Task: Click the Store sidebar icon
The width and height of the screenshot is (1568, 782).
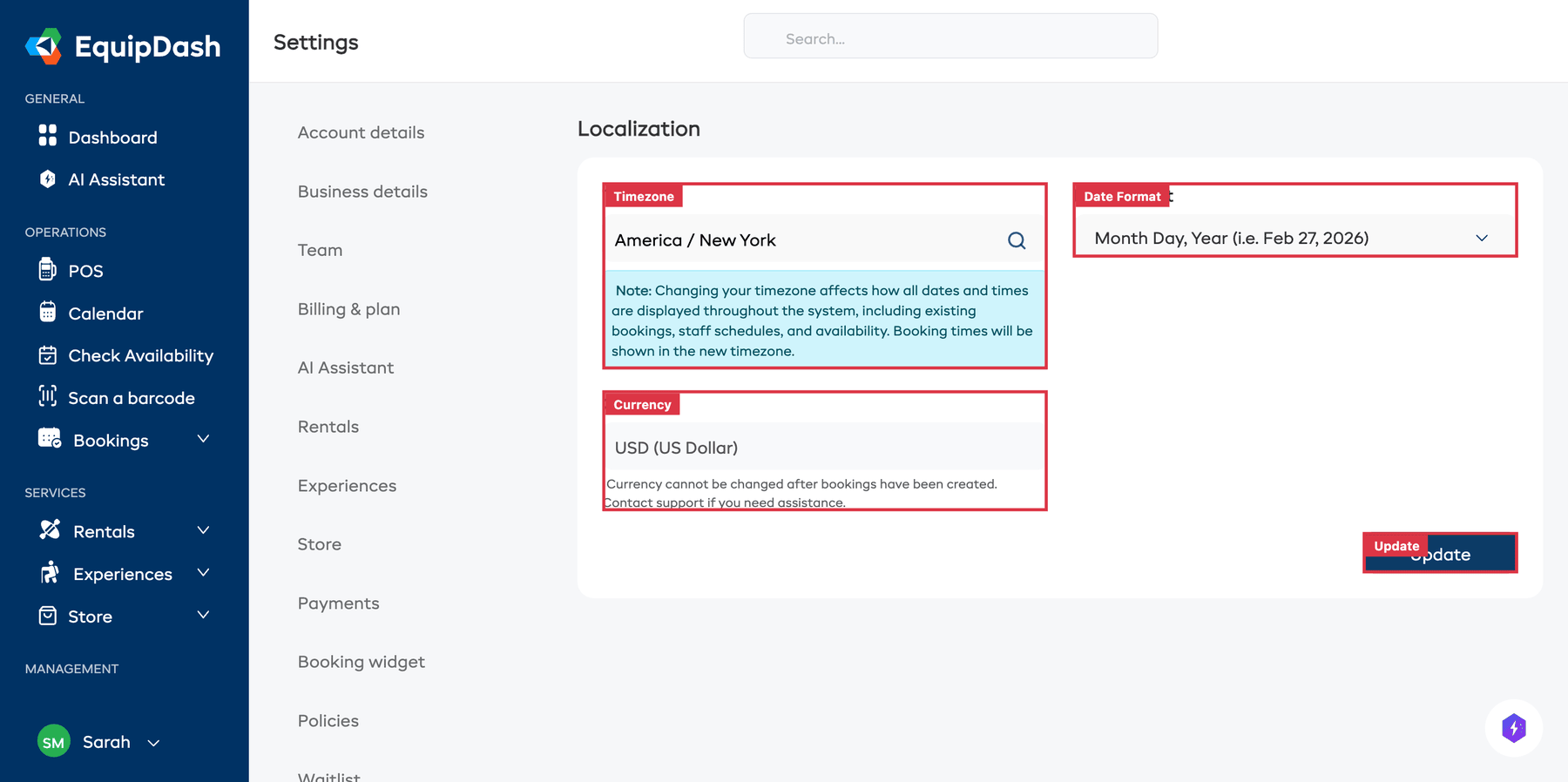Action: pyautogui.click(x=48, y=616)
